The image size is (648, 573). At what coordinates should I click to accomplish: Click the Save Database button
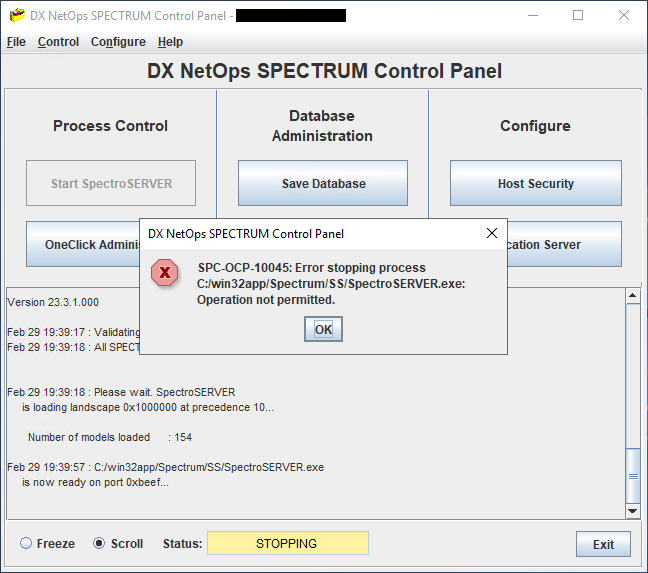pyautogui.click(x=323, y=184)
